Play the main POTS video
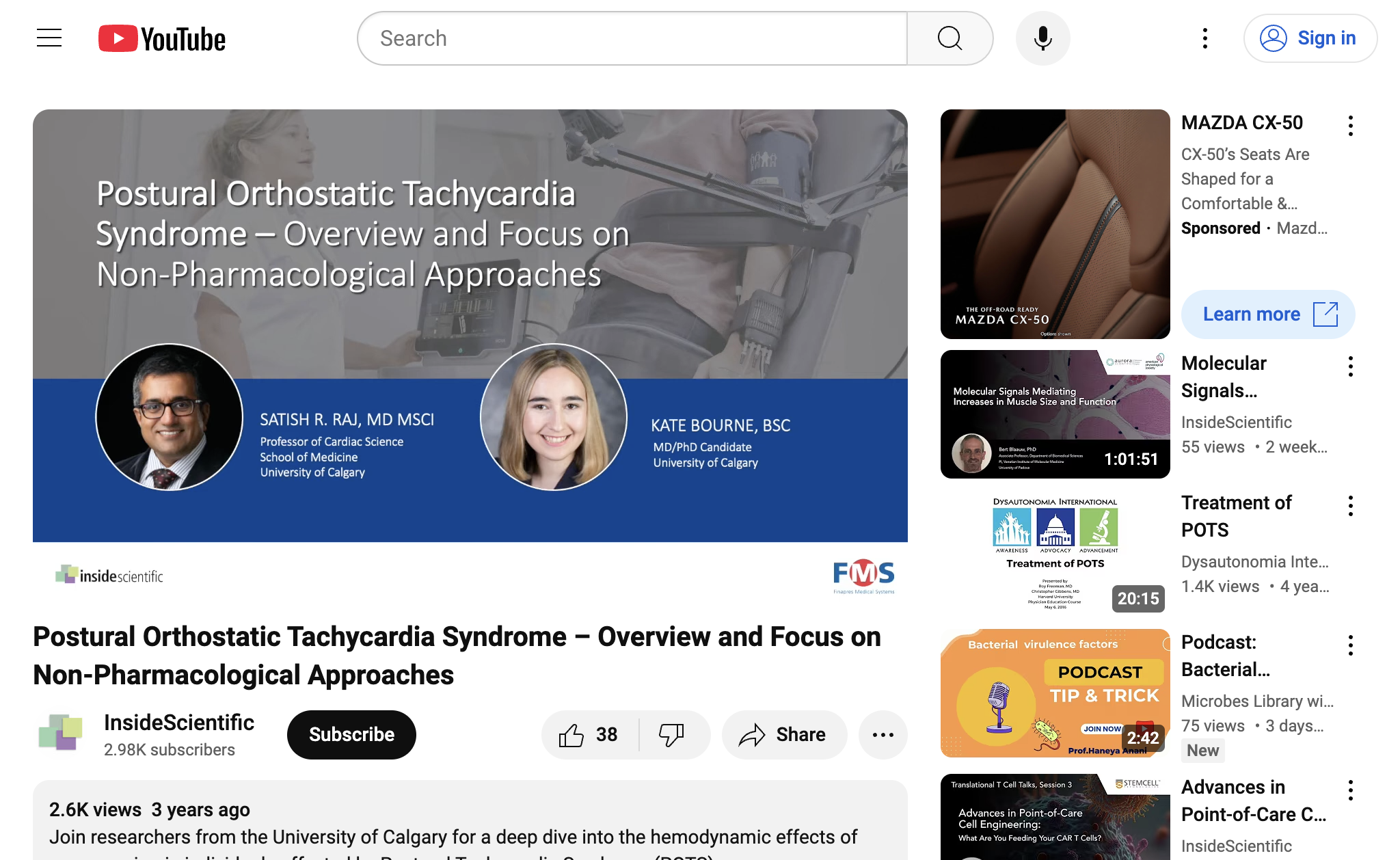Image resolution: width=1400 pixels, height=860 pixels. (470, 355)
